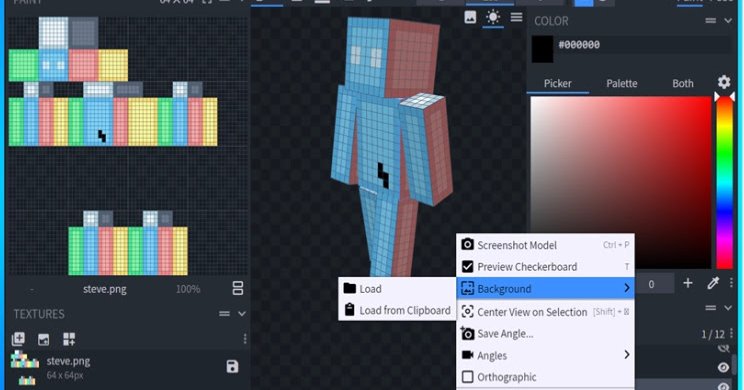Click Save Angle... entry
Screen dimensions: 744x390
coord(546,334)
